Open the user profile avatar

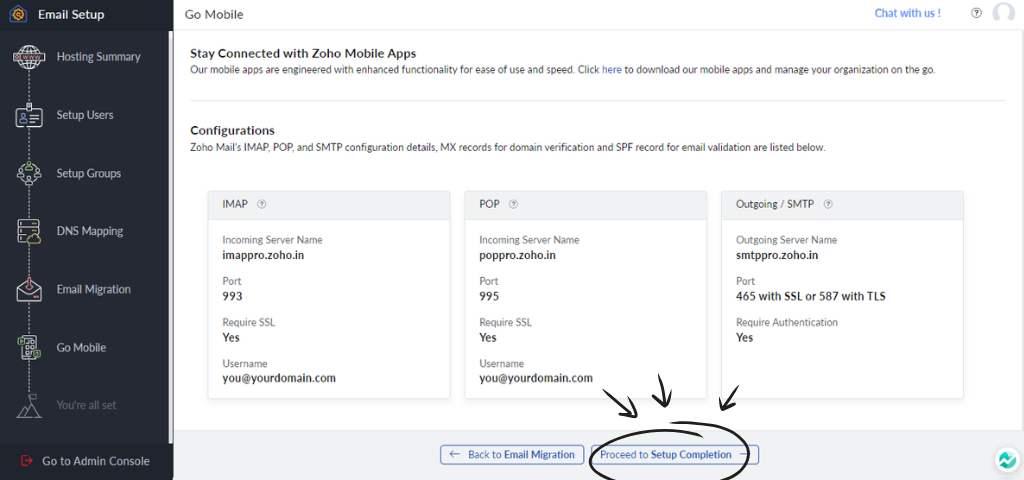[1003, 13]
